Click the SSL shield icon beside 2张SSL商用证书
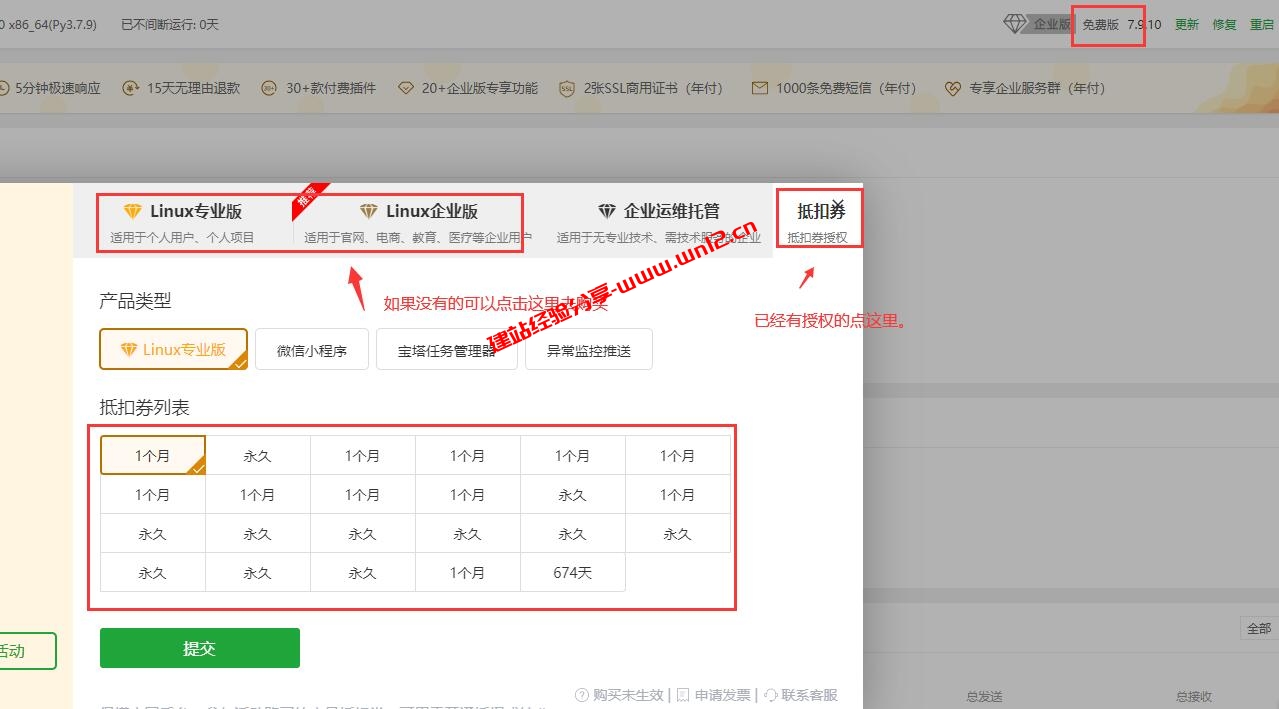Image resolution: width=1279 pixels, height=709 pixels. coord(566,88)
